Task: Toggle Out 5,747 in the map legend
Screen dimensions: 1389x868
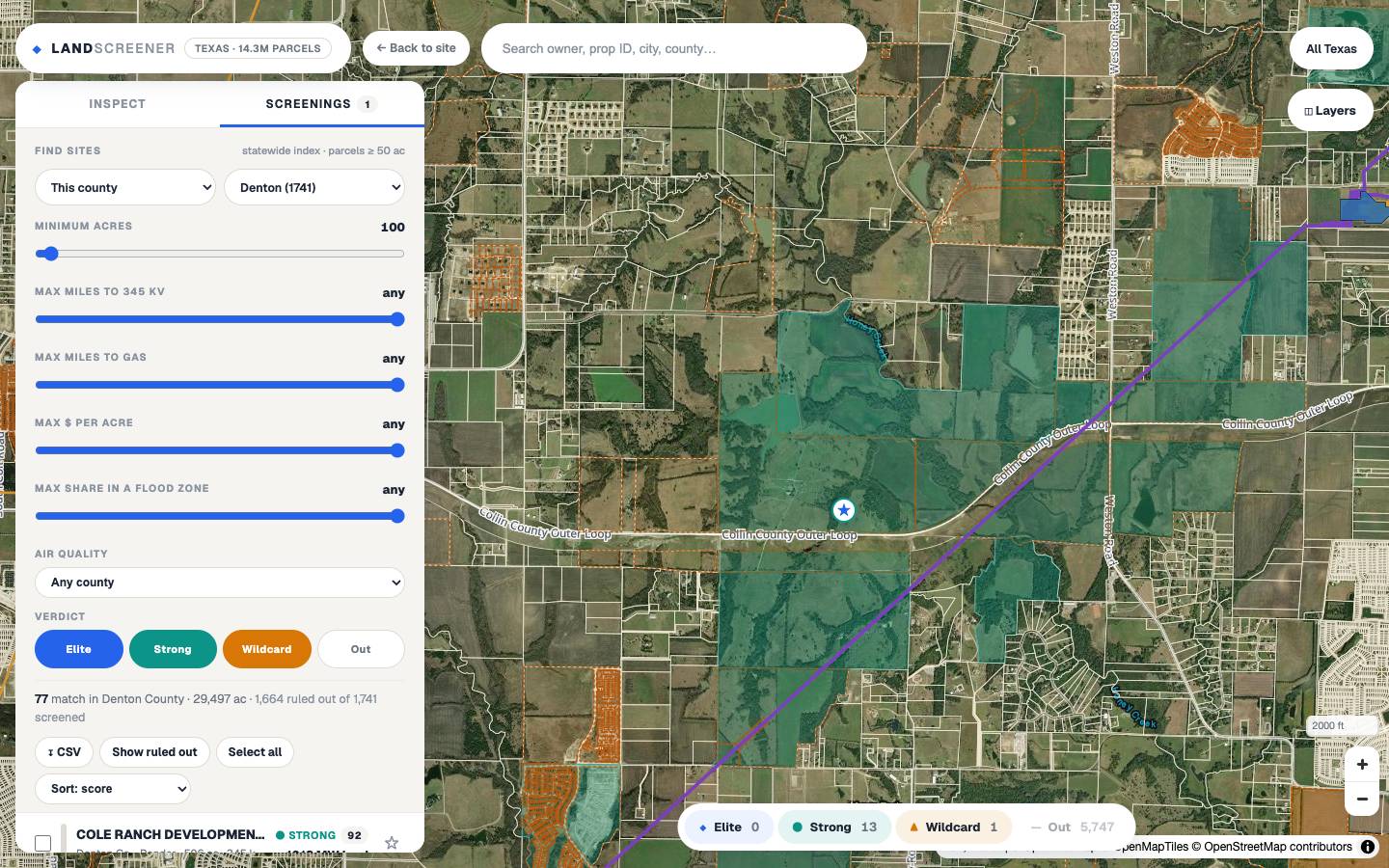Action: pos(1073,827)
